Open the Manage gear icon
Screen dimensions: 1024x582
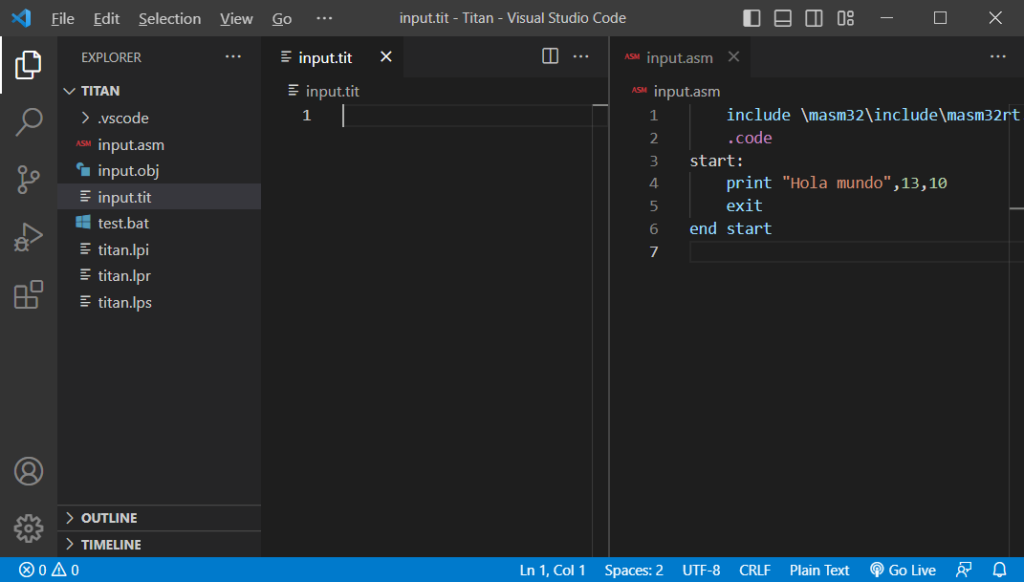tap(28, 528)
